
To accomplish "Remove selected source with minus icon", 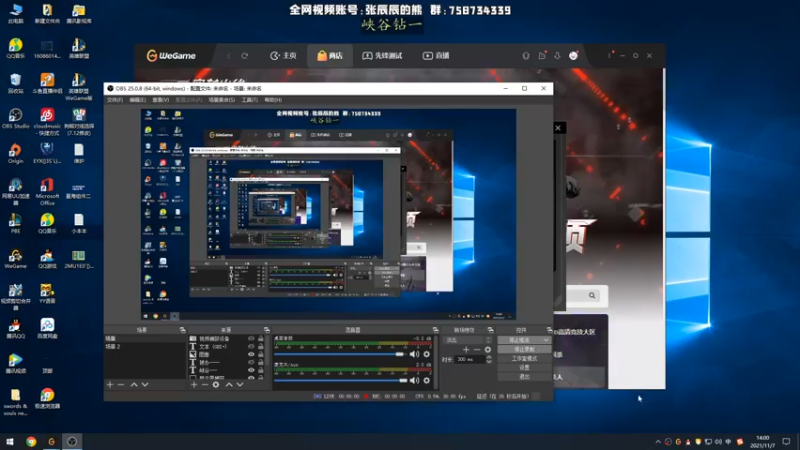I will (x=205, y=385).
